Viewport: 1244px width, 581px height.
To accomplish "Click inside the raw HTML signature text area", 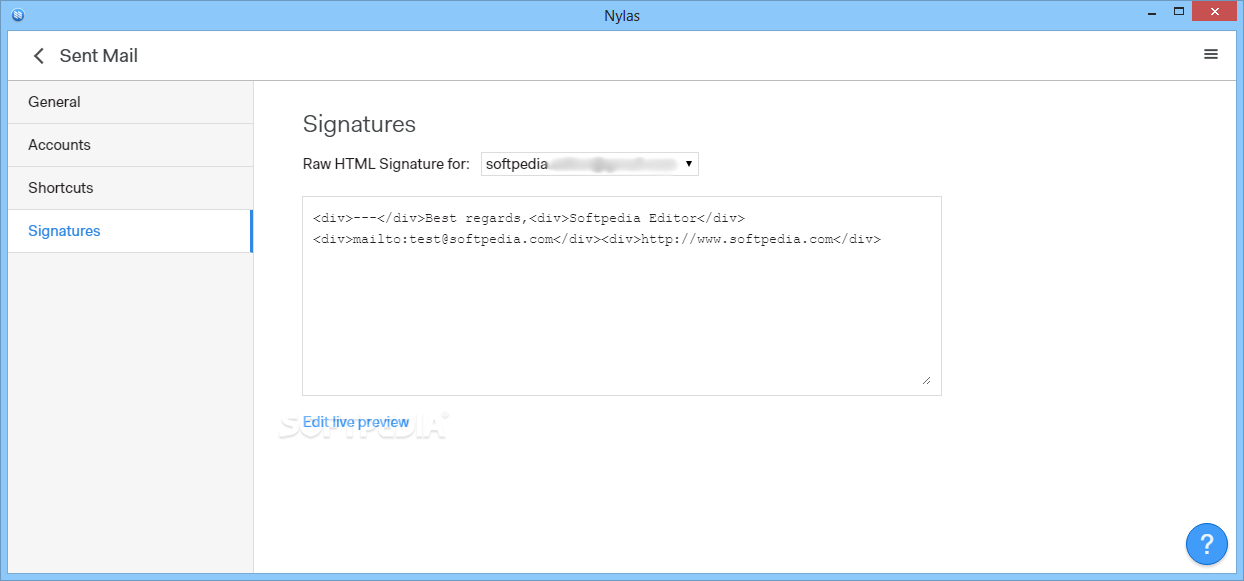I will point(622,296).
